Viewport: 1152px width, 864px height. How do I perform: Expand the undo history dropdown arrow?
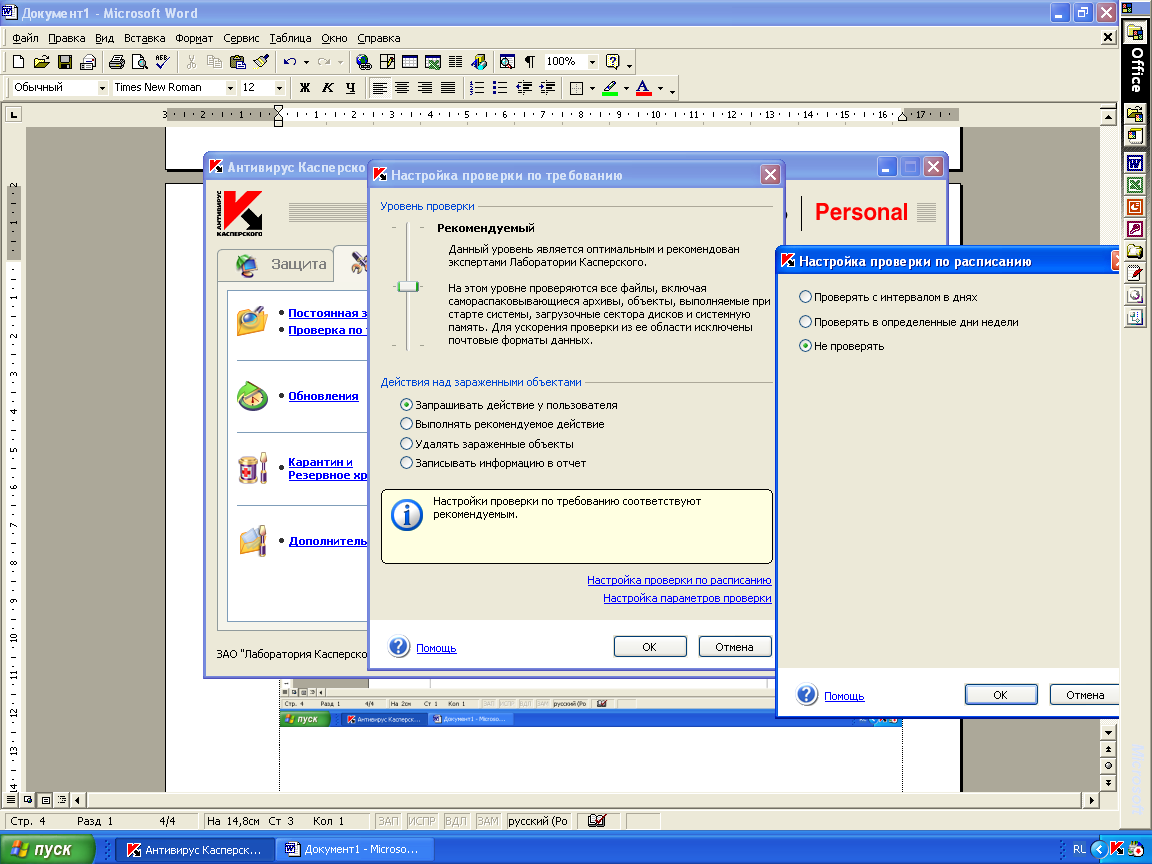306,62
